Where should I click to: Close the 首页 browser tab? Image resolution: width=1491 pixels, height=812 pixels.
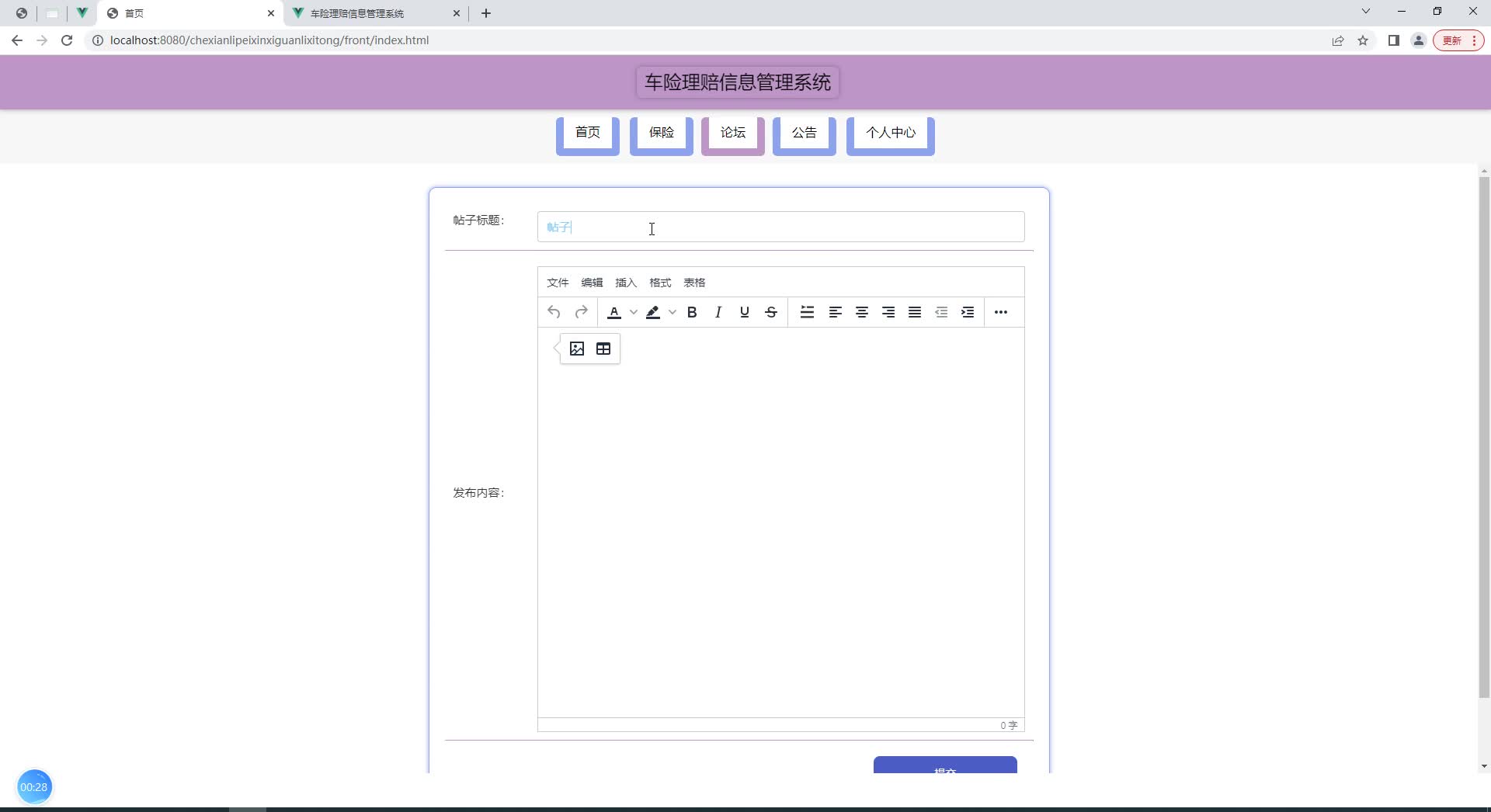coord(271,13)
